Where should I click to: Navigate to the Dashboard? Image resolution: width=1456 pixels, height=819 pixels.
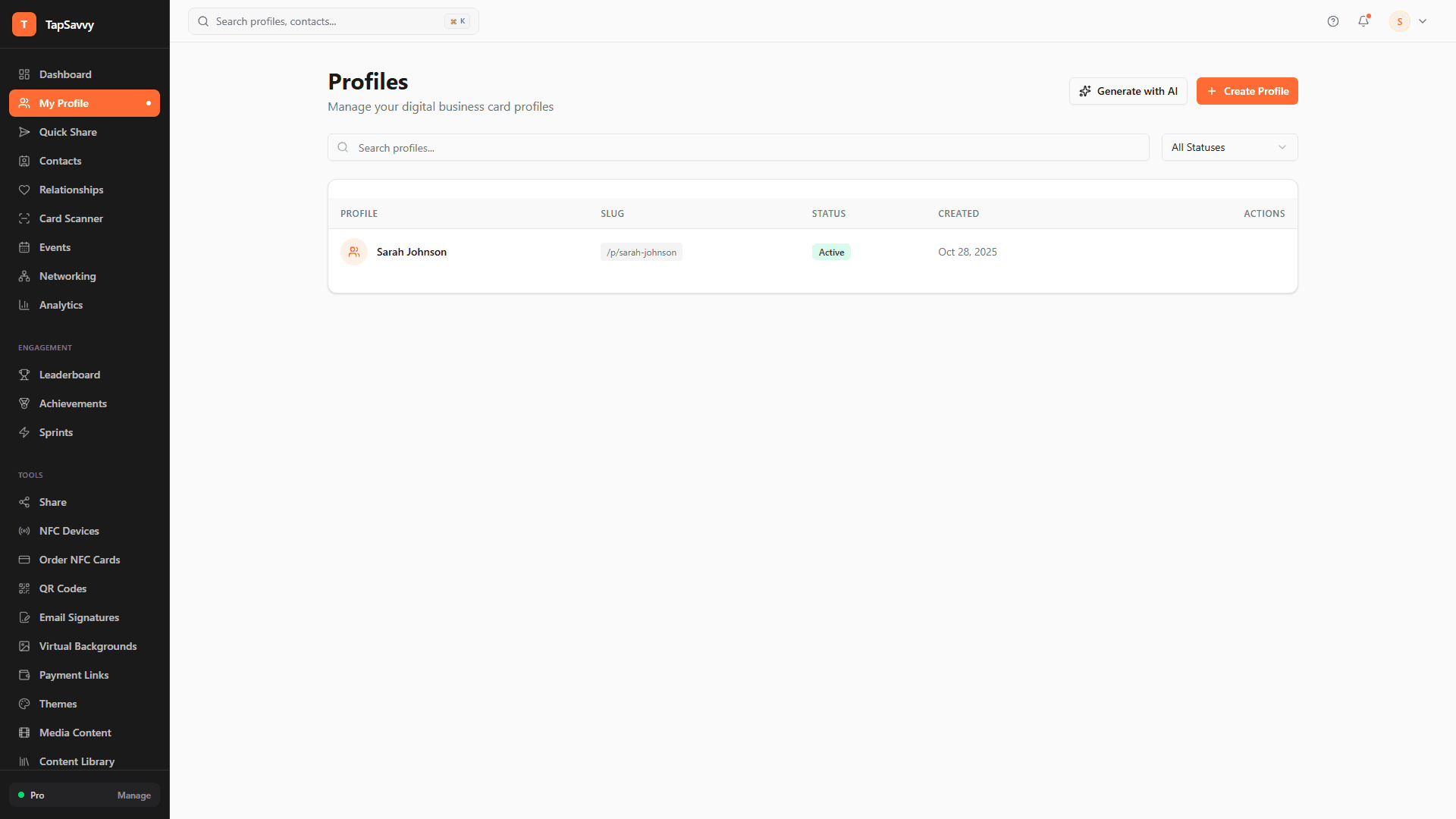point(65,74)
